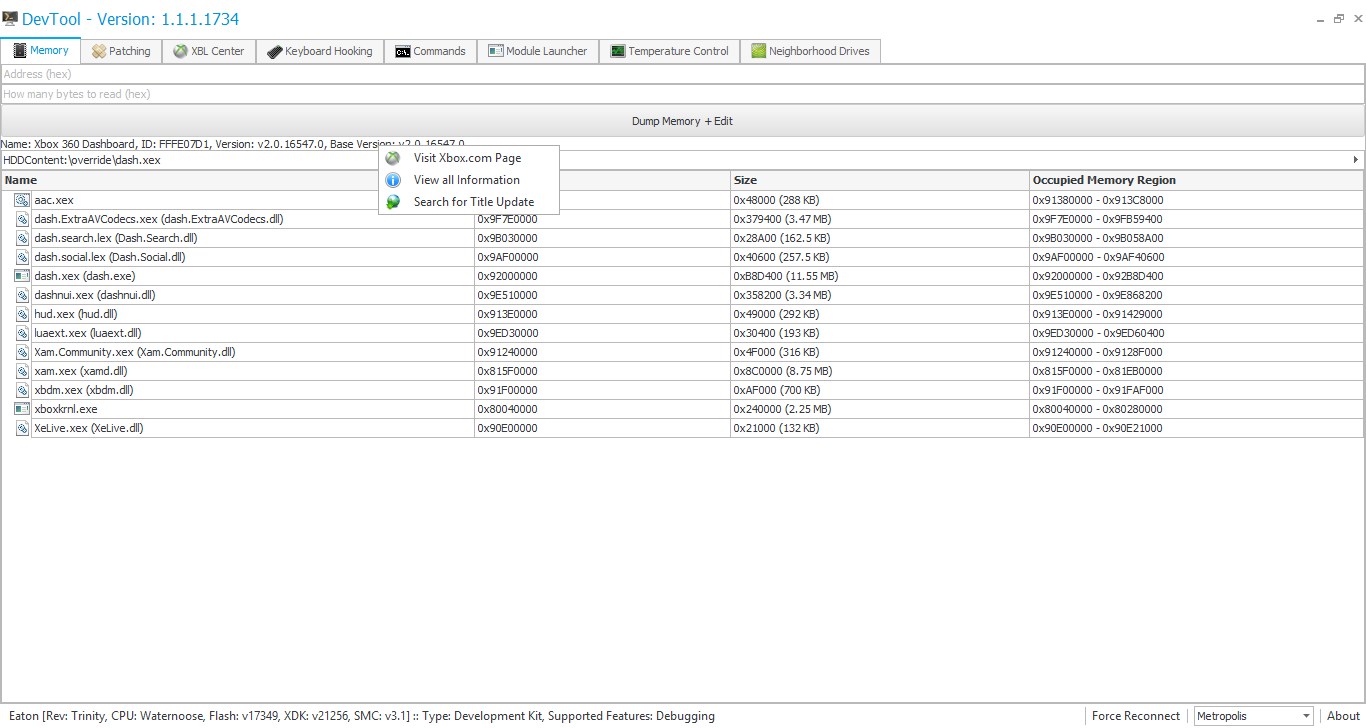
Task: Open the About link
Action: [x=1343, y=716]
